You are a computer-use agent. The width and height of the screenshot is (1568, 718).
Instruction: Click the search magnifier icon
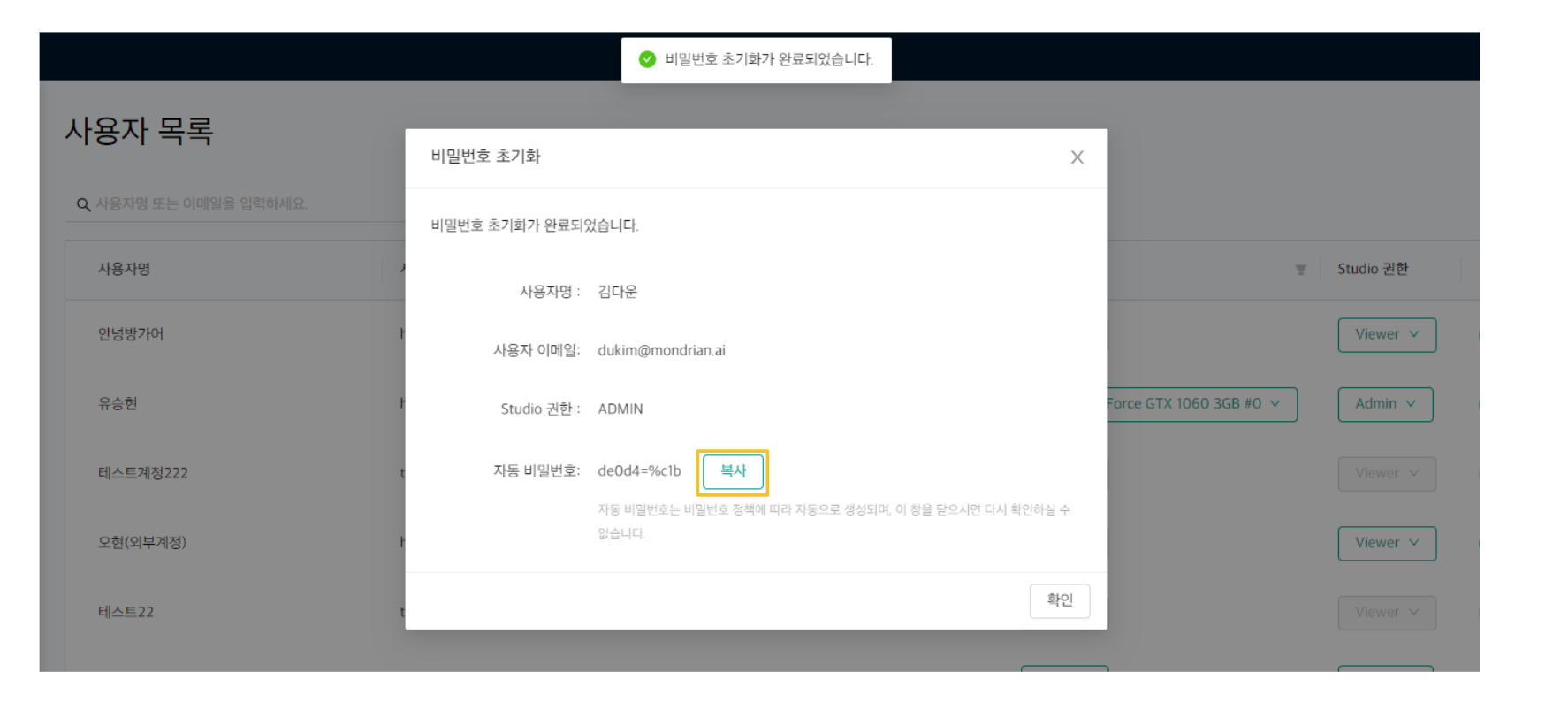point(83,204)
